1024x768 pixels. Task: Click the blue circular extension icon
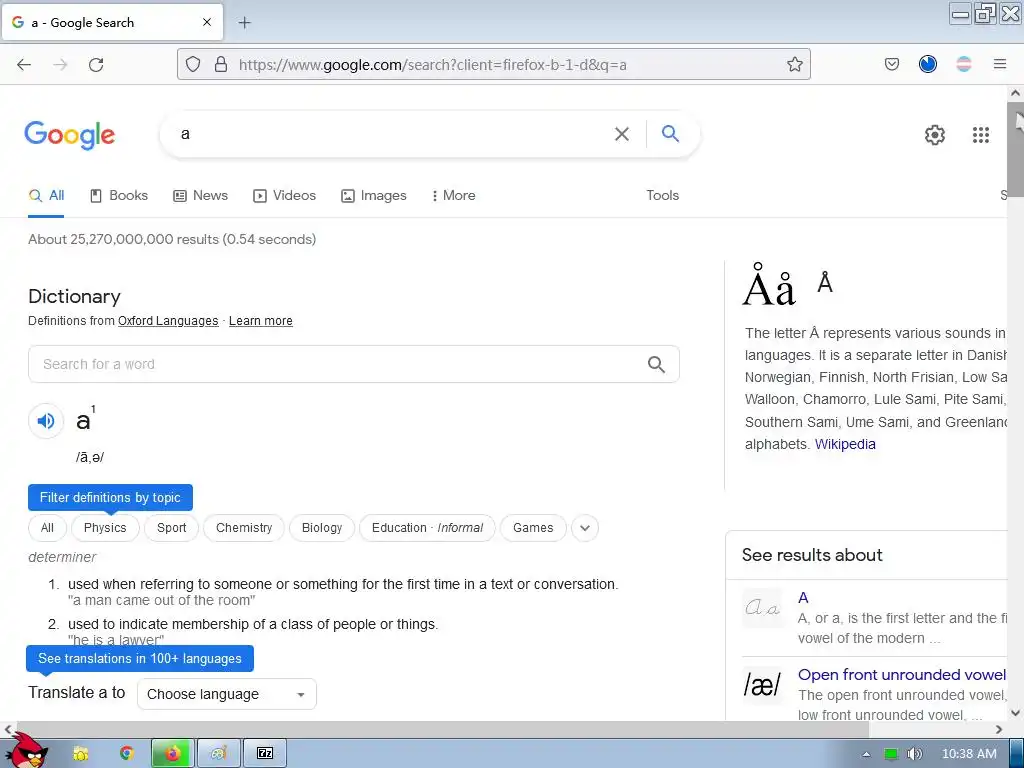point(927,64)
